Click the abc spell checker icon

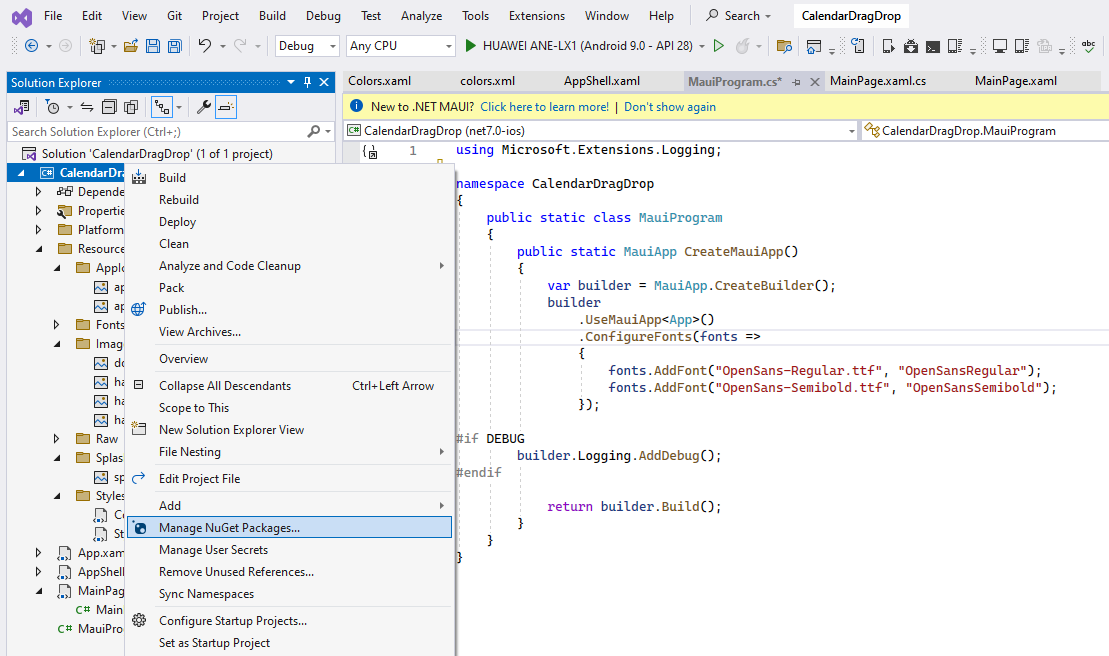(x=1088, y=46)
